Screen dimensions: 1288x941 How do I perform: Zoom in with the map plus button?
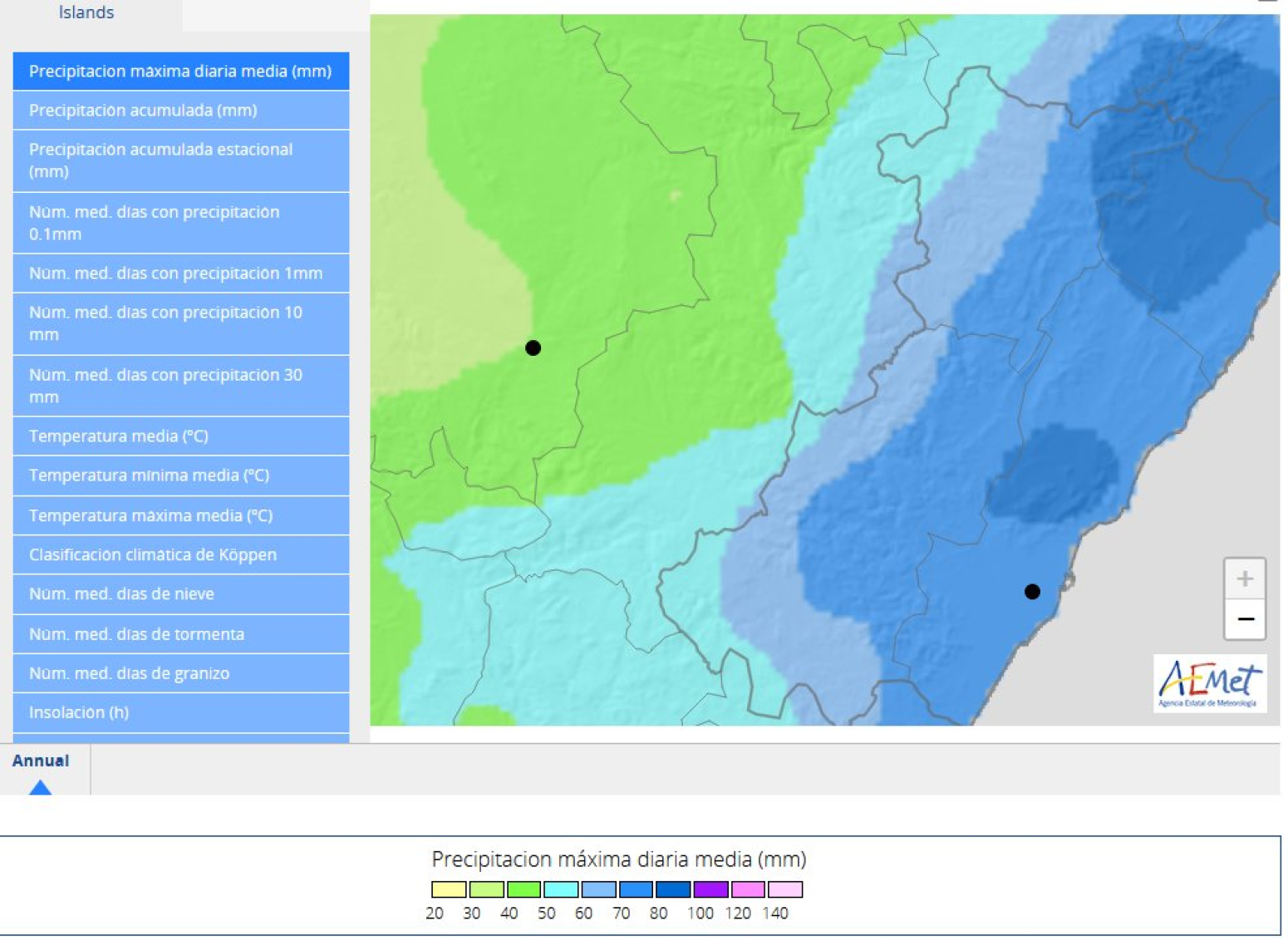click(1244, 579)
